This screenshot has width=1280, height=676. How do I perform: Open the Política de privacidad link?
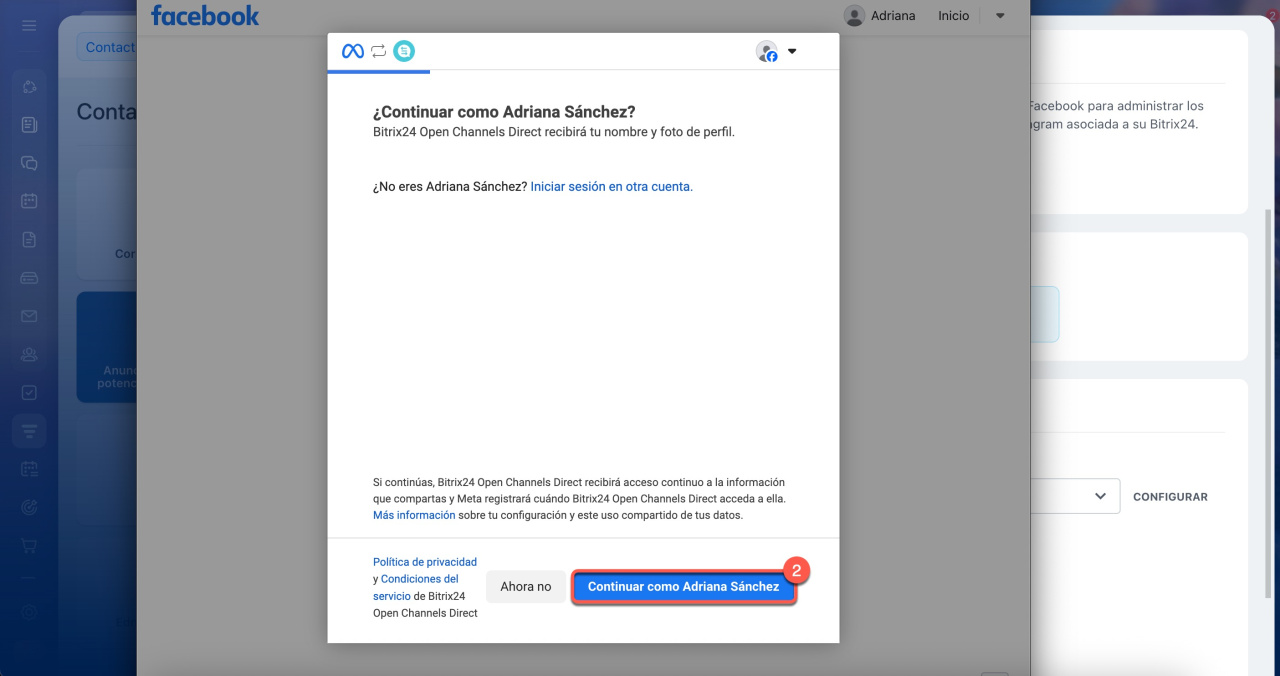(x=425, y=562)
